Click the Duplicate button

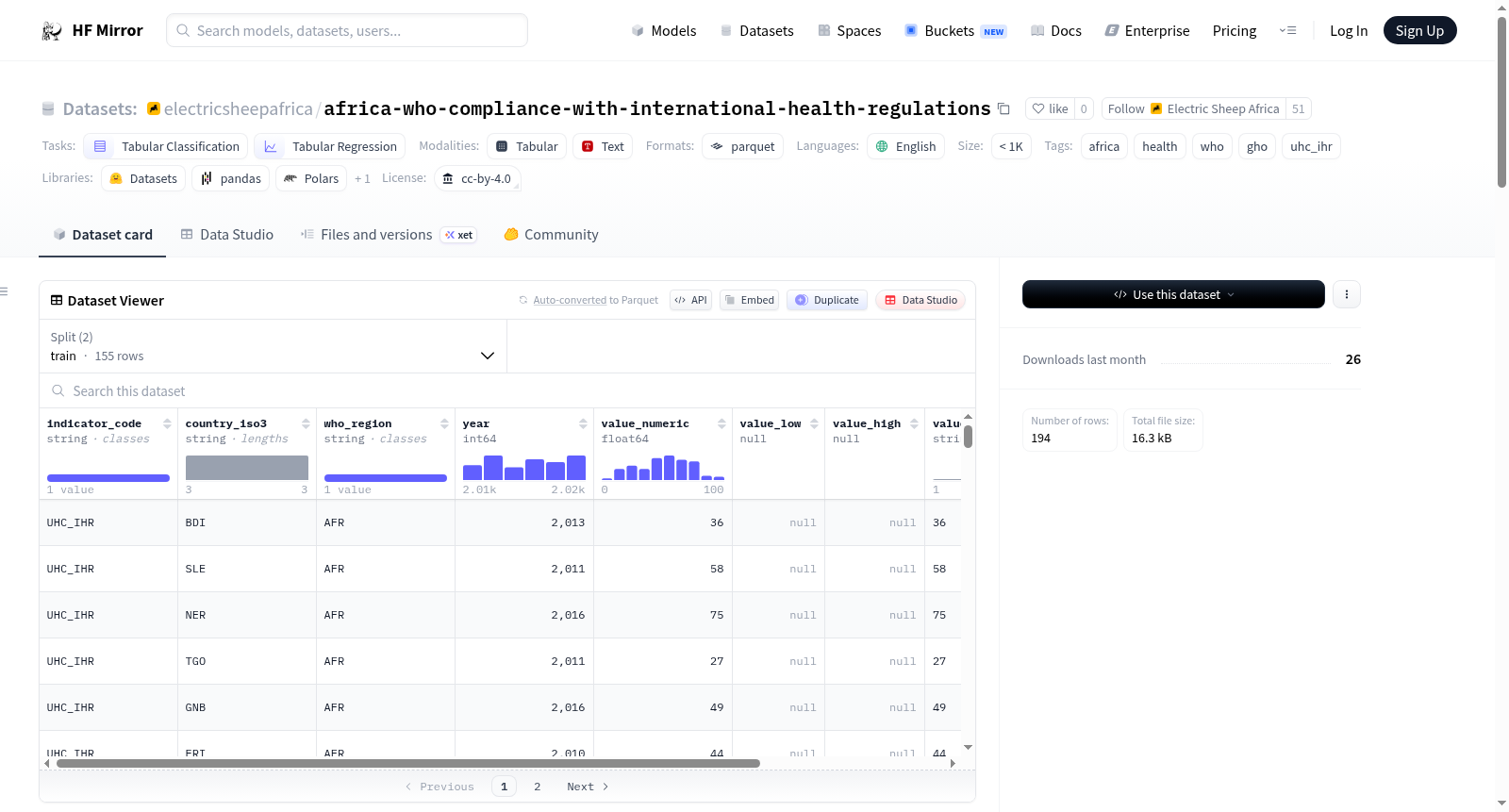tap(827, 300)
